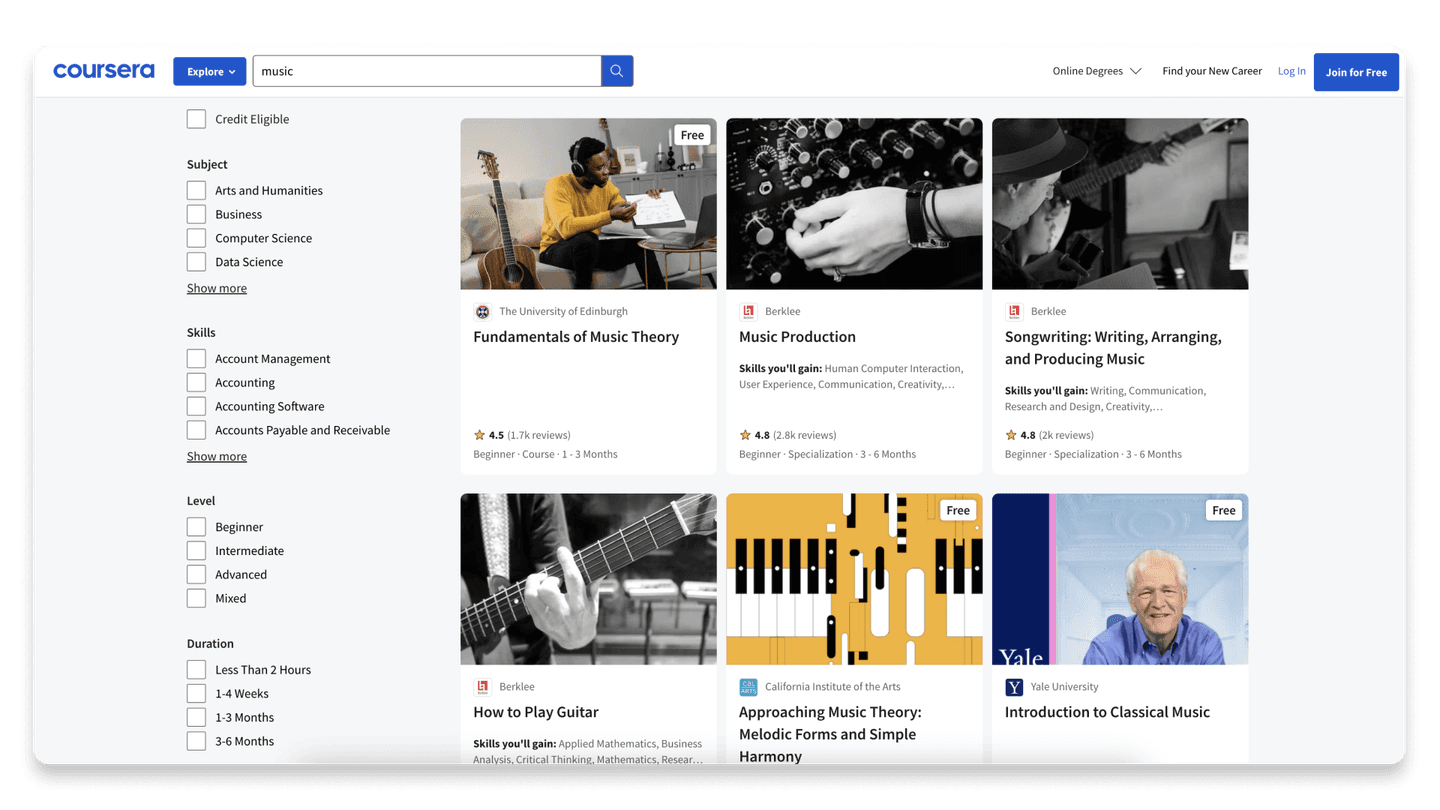This screenshot has width=1440, height=810.
Task: Click the magnifier search button
Action: click(617, 71)
